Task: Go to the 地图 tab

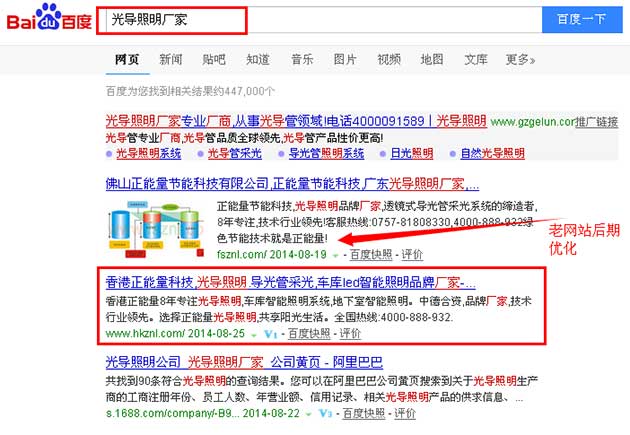Action: [432, 60]
